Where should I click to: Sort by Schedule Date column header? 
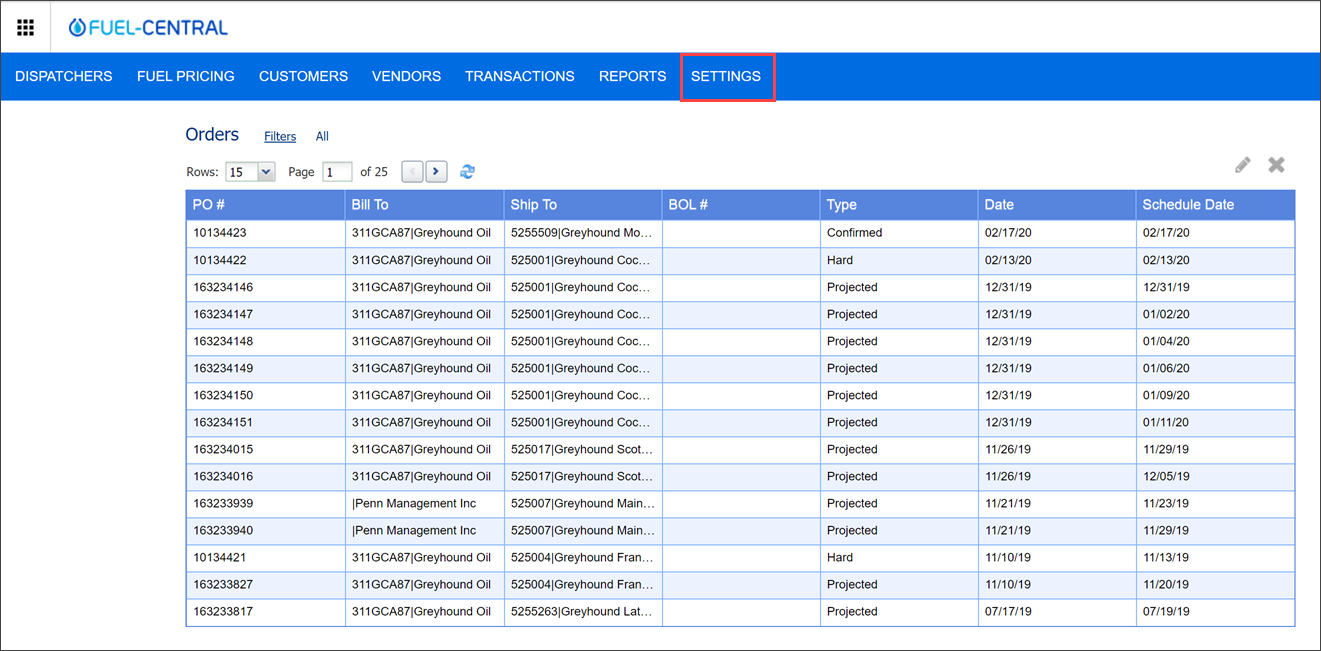click(x=1188, y=205)
